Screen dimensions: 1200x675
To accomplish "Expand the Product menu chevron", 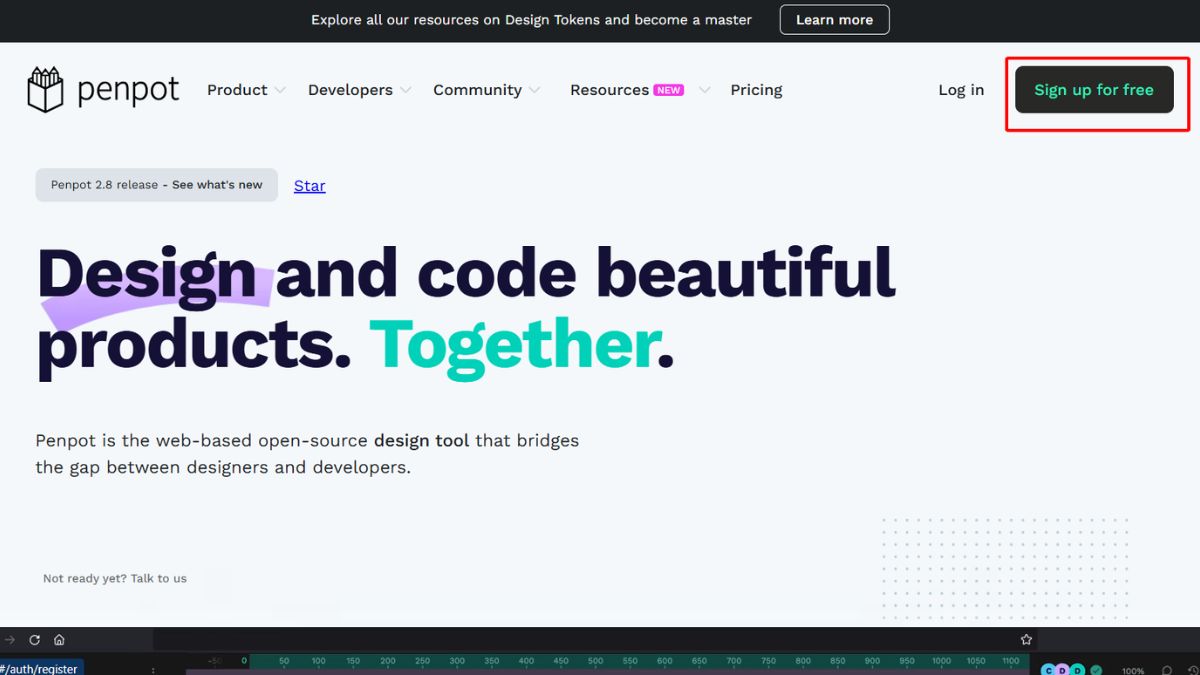I will click(x=280, y=90).
